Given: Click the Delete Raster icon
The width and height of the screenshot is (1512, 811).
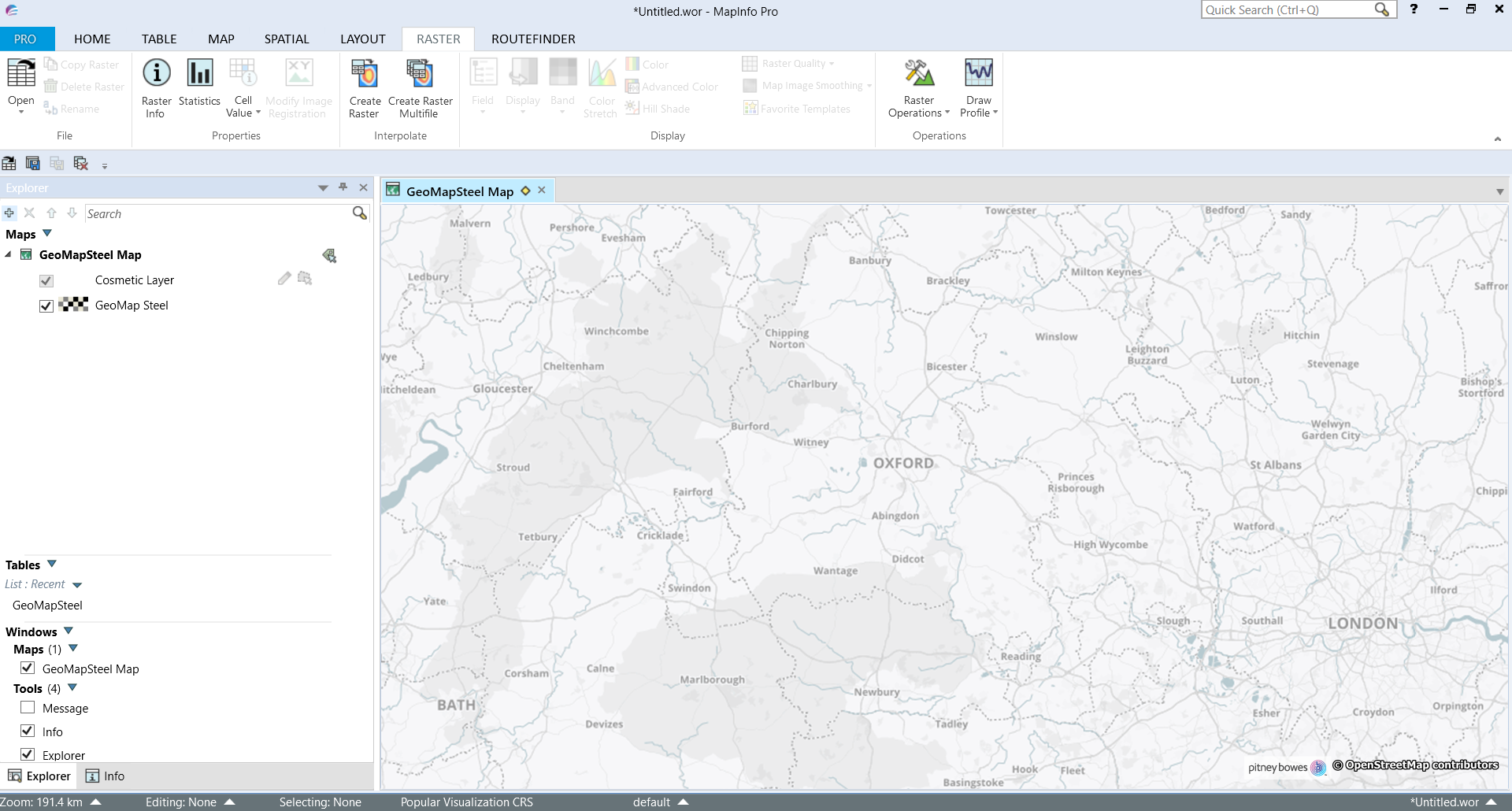Looking at the screenshot, I should (50, 87).
